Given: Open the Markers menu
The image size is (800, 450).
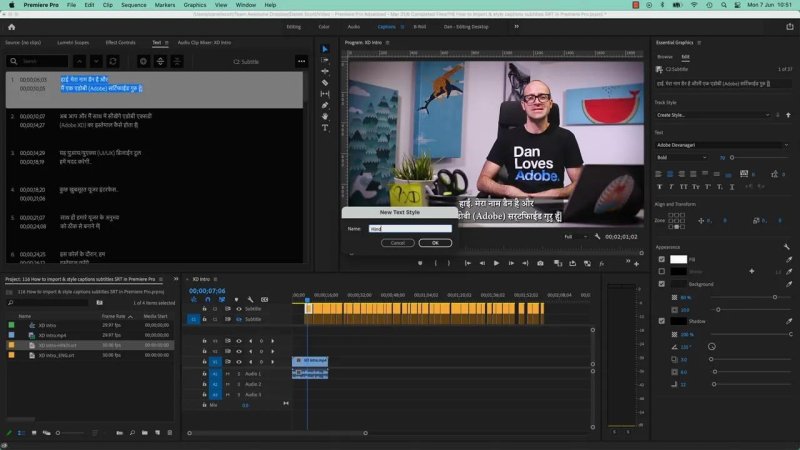Looking at the screenshot, I should 165,5.
